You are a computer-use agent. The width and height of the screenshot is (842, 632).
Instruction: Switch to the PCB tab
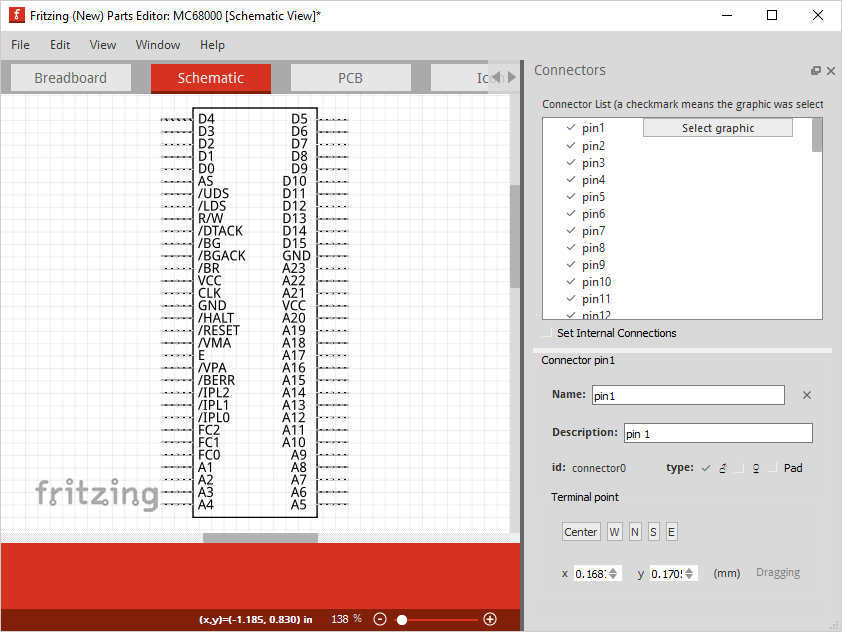(350, 78)
